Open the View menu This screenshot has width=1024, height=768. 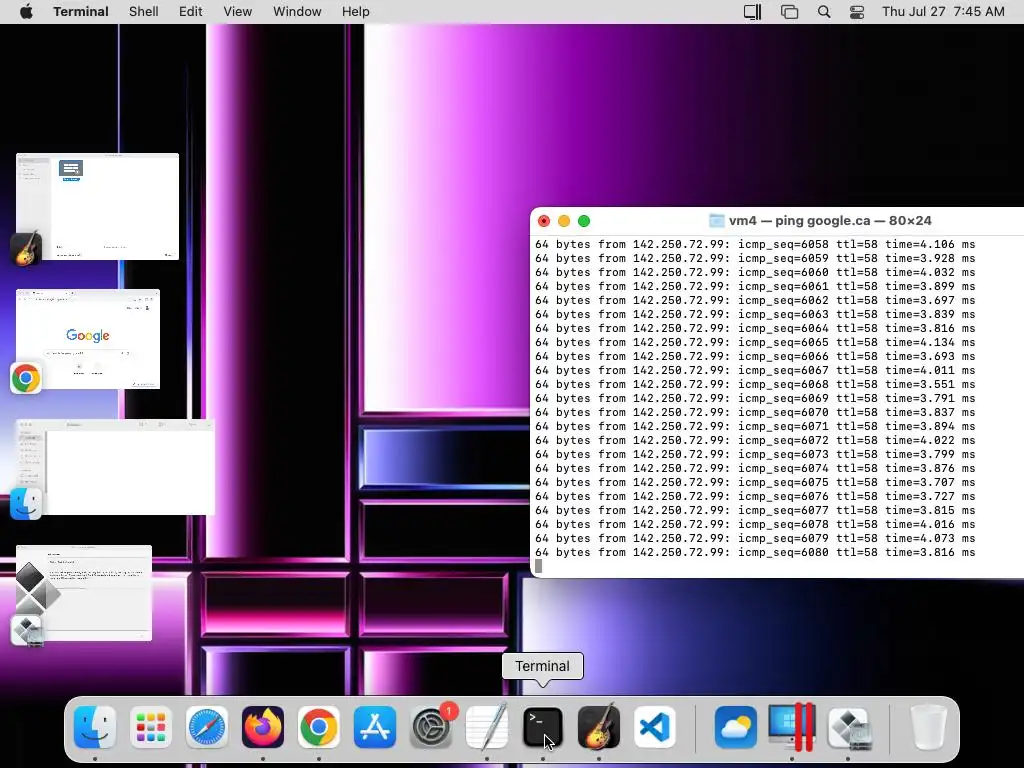238,11
